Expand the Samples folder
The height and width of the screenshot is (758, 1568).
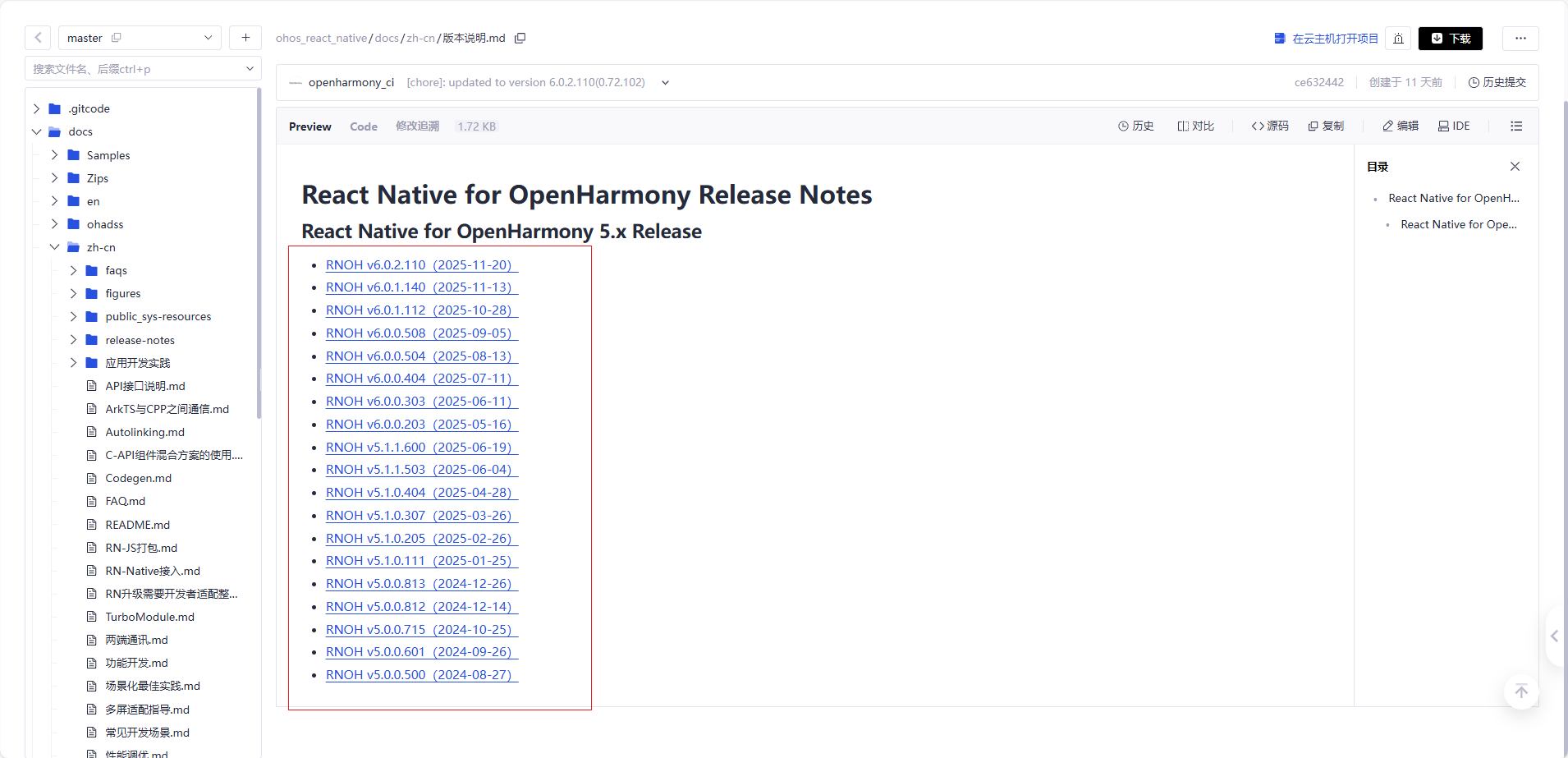(54, 154)
